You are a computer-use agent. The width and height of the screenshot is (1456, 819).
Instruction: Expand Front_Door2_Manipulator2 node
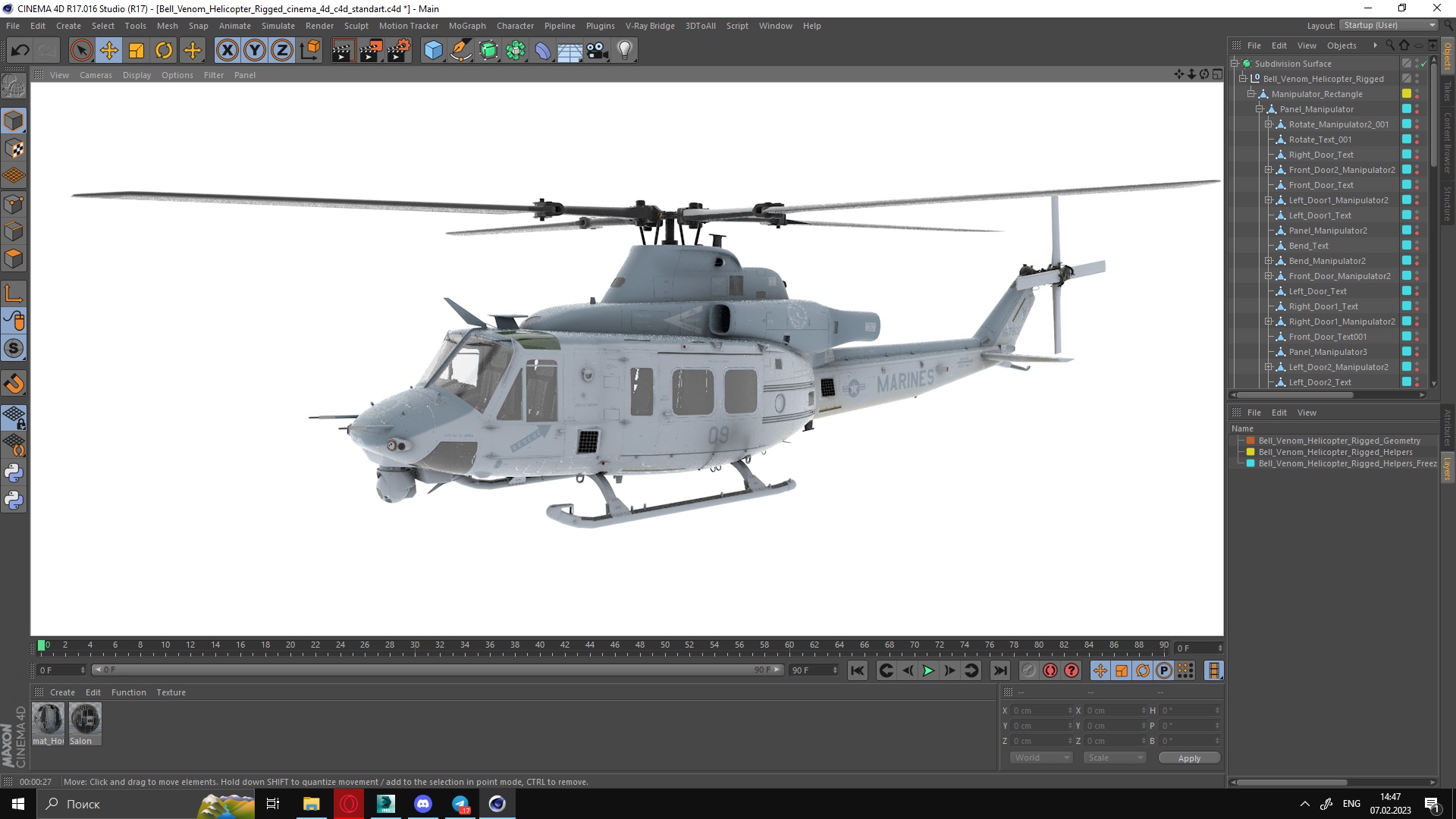[x=1269, y=170]
